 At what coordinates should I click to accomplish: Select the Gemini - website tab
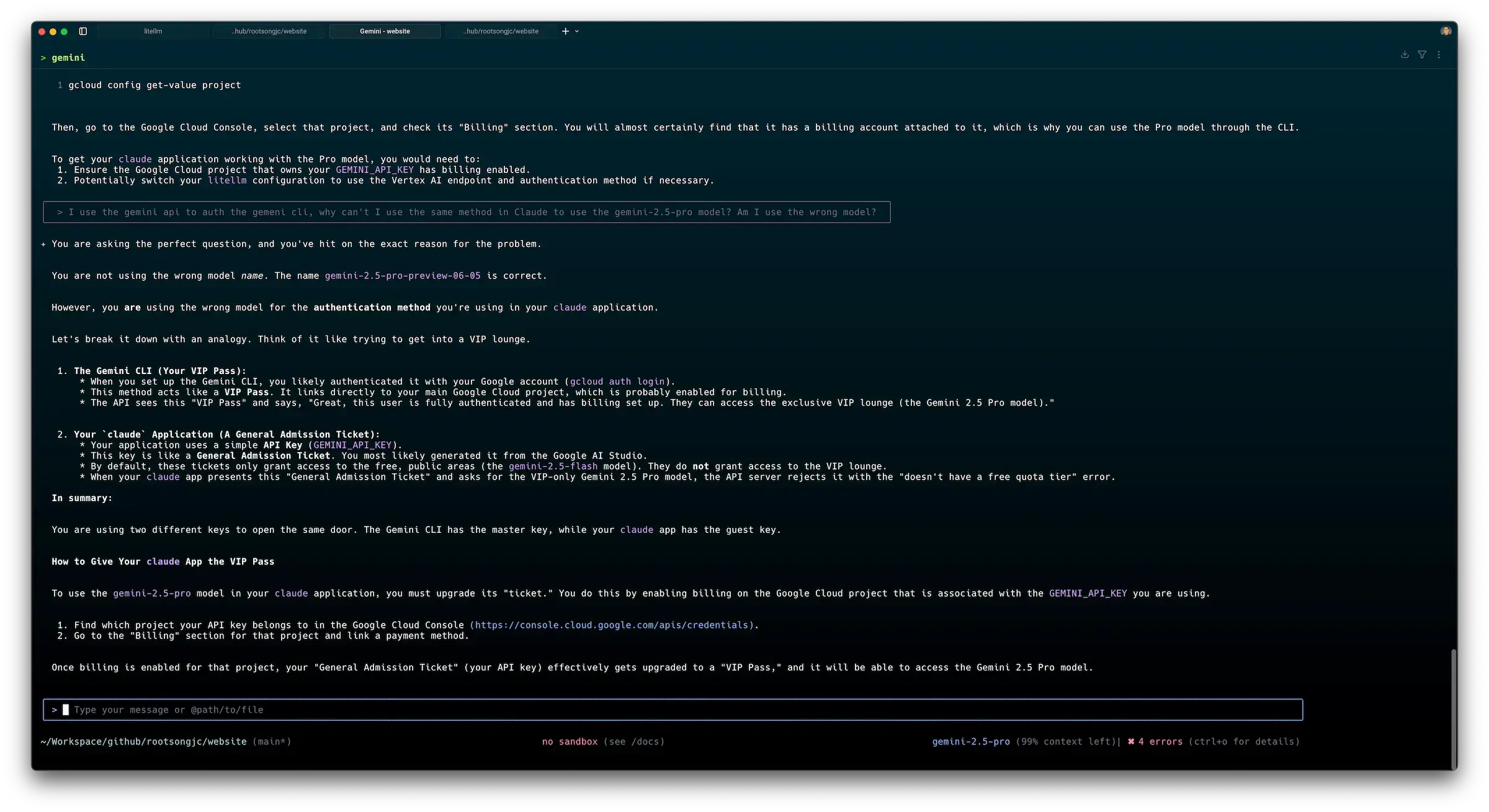385,31
